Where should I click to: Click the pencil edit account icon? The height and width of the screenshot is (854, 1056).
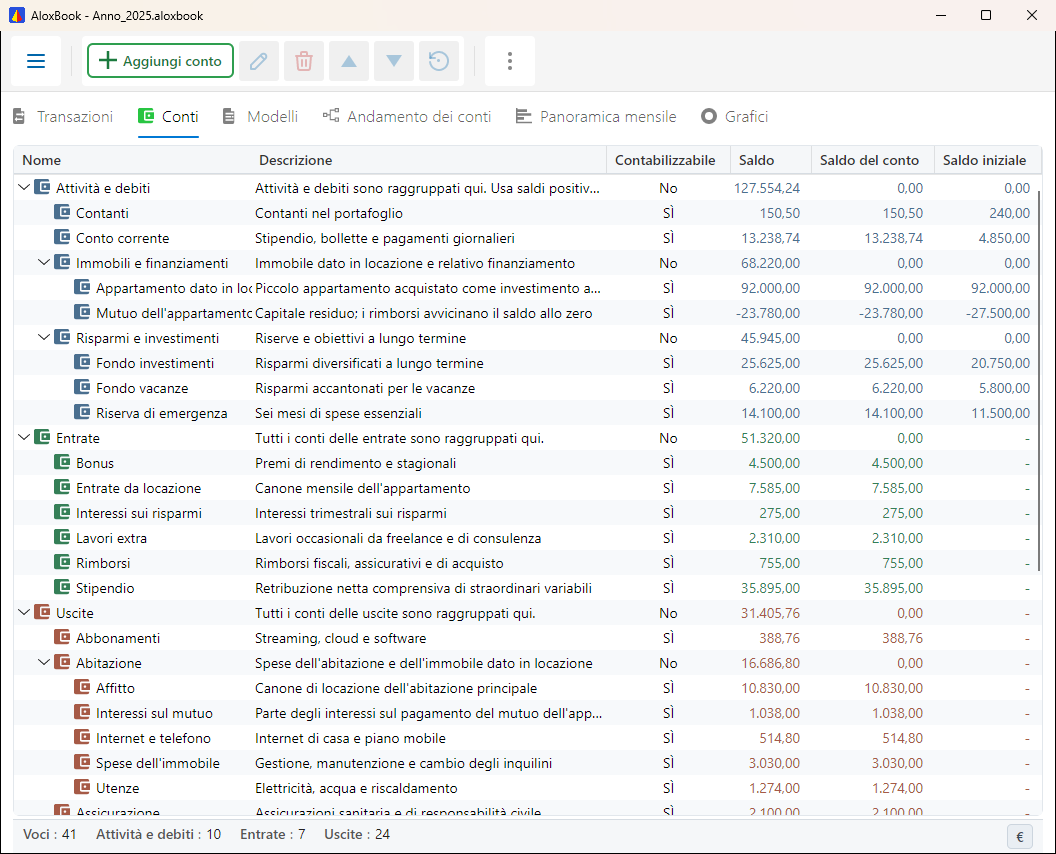pos(259,61)
